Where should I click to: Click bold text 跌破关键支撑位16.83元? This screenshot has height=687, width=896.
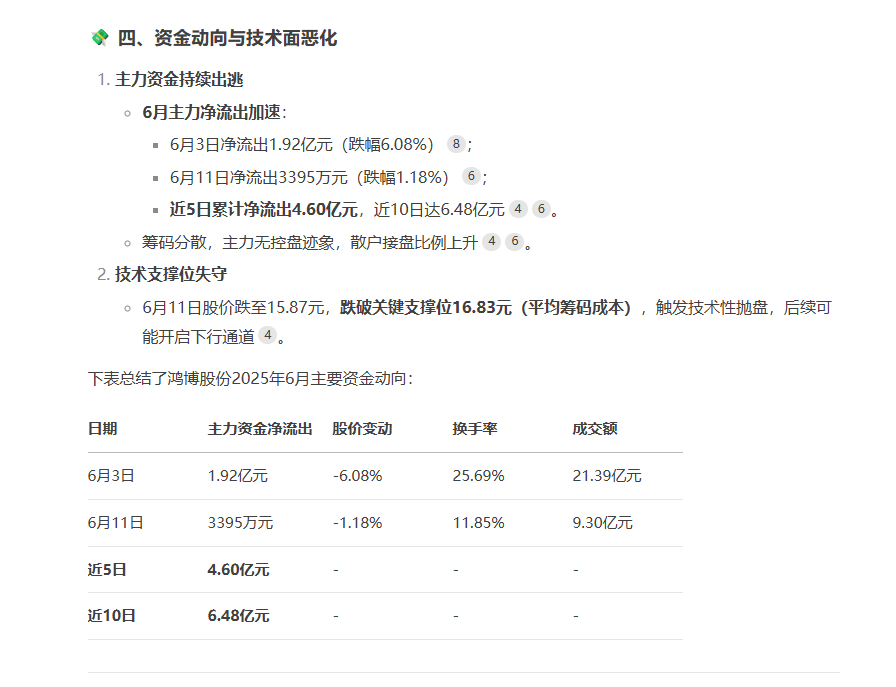pyautogui.click(x=426, y=307)
